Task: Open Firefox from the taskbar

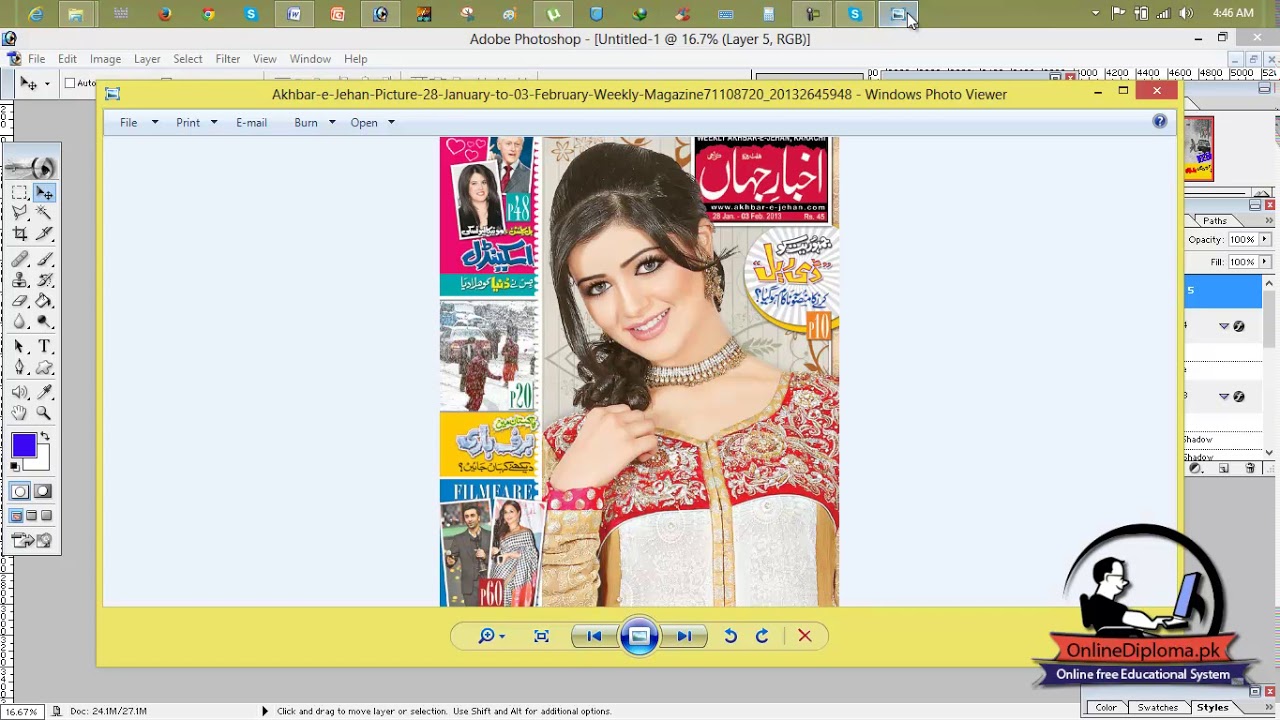Action: click(165, 14)
